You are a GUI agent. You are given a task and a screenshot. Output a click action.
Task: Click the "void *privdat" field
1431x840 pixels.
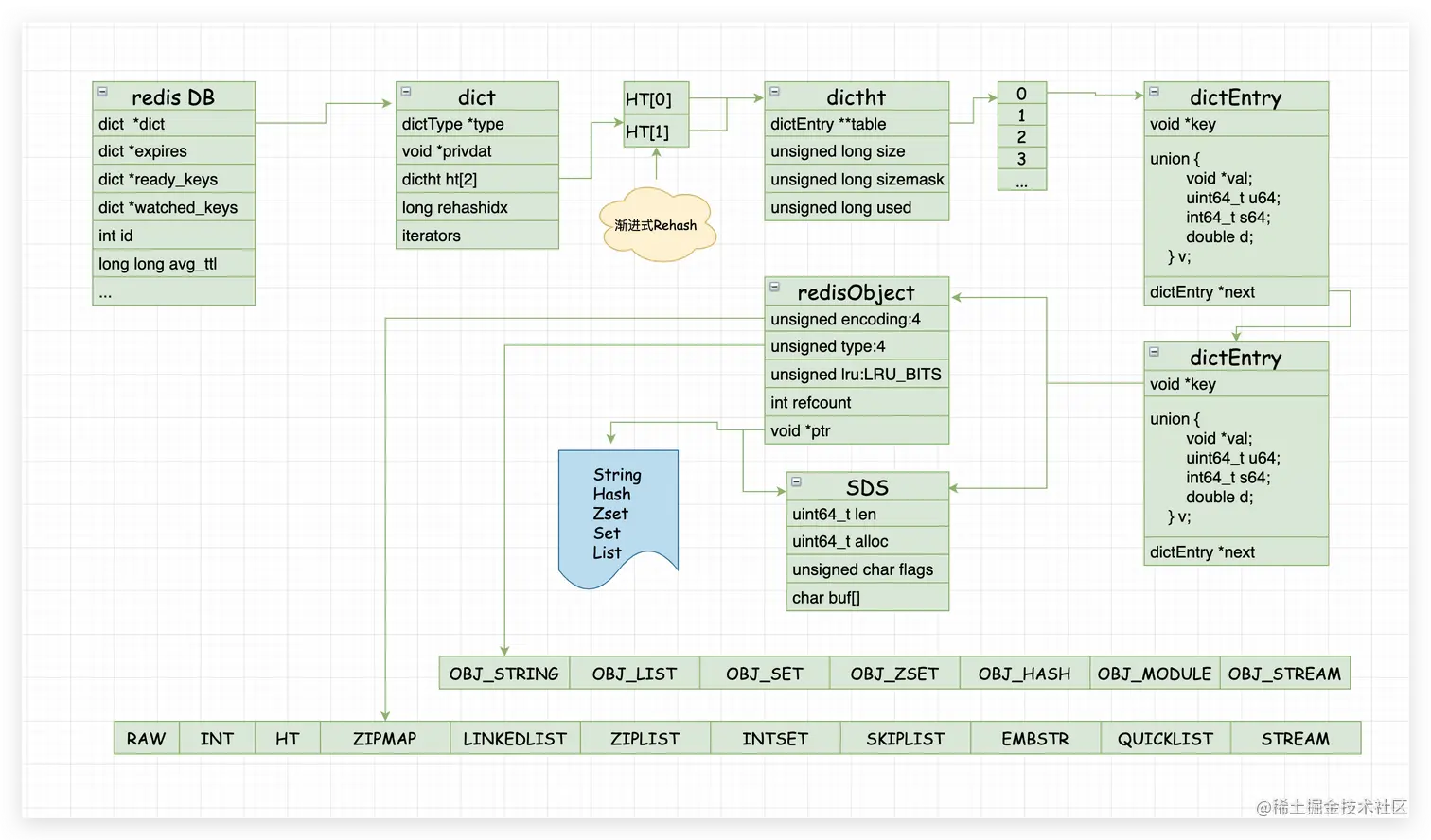477,151
